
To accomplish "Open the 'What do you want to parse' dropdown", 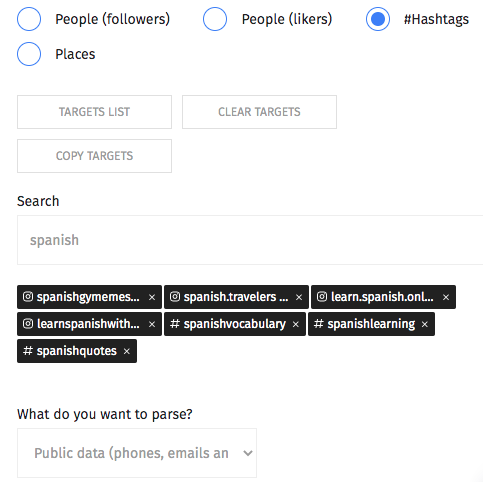I will (x=137, y=453).
